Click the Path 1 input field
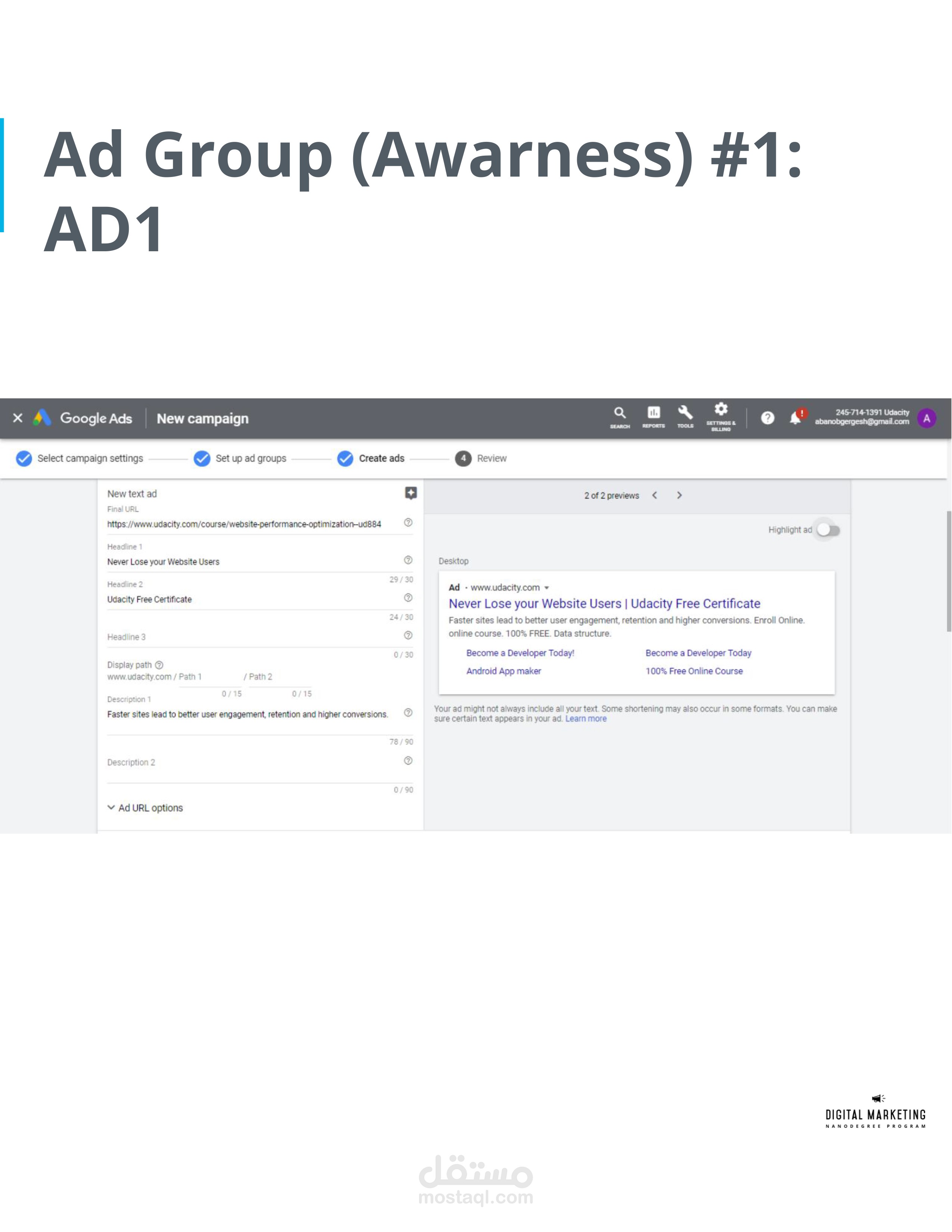 click(210, 677)
